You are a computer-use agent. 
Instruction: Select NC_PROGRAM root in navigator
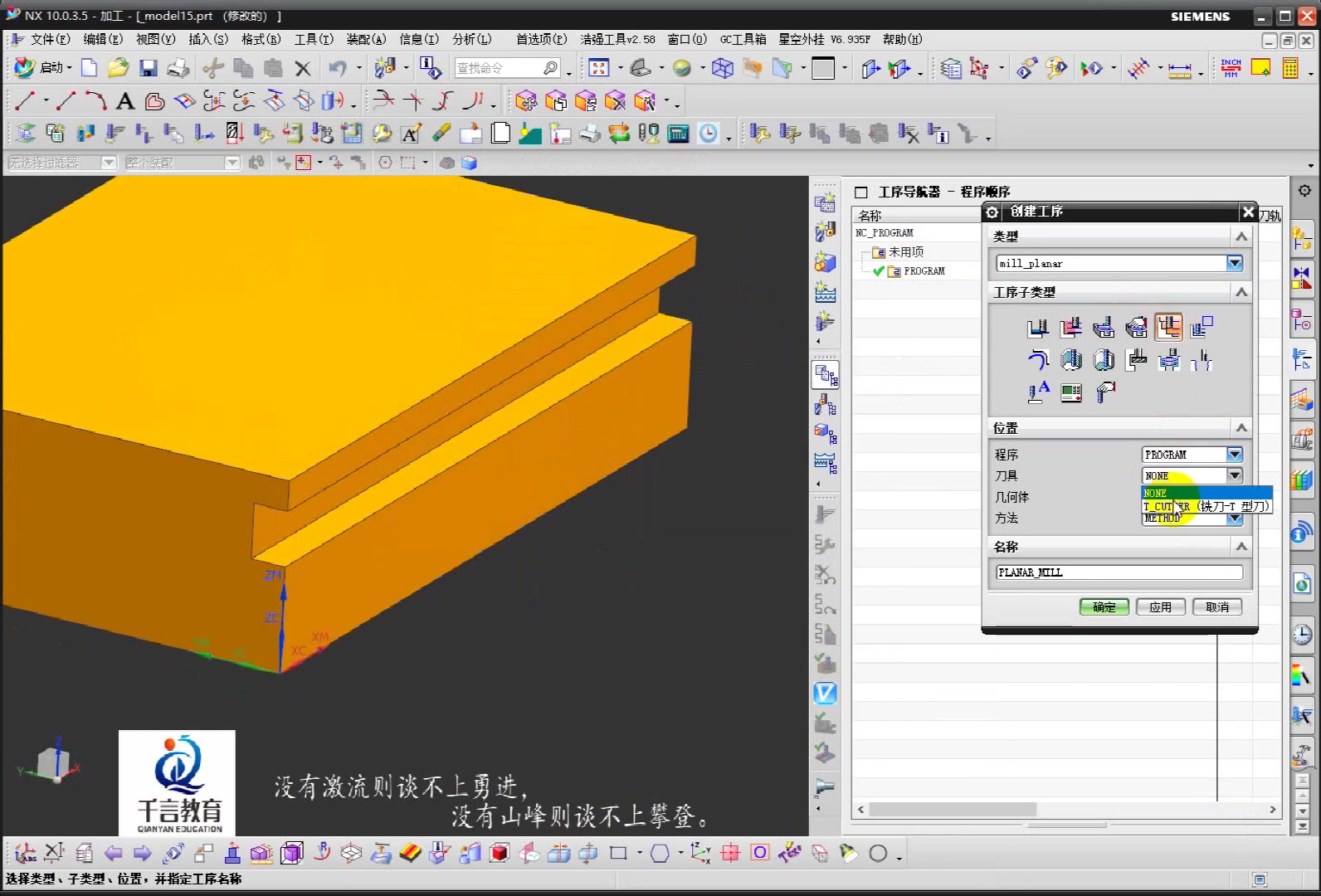[885, 233]
